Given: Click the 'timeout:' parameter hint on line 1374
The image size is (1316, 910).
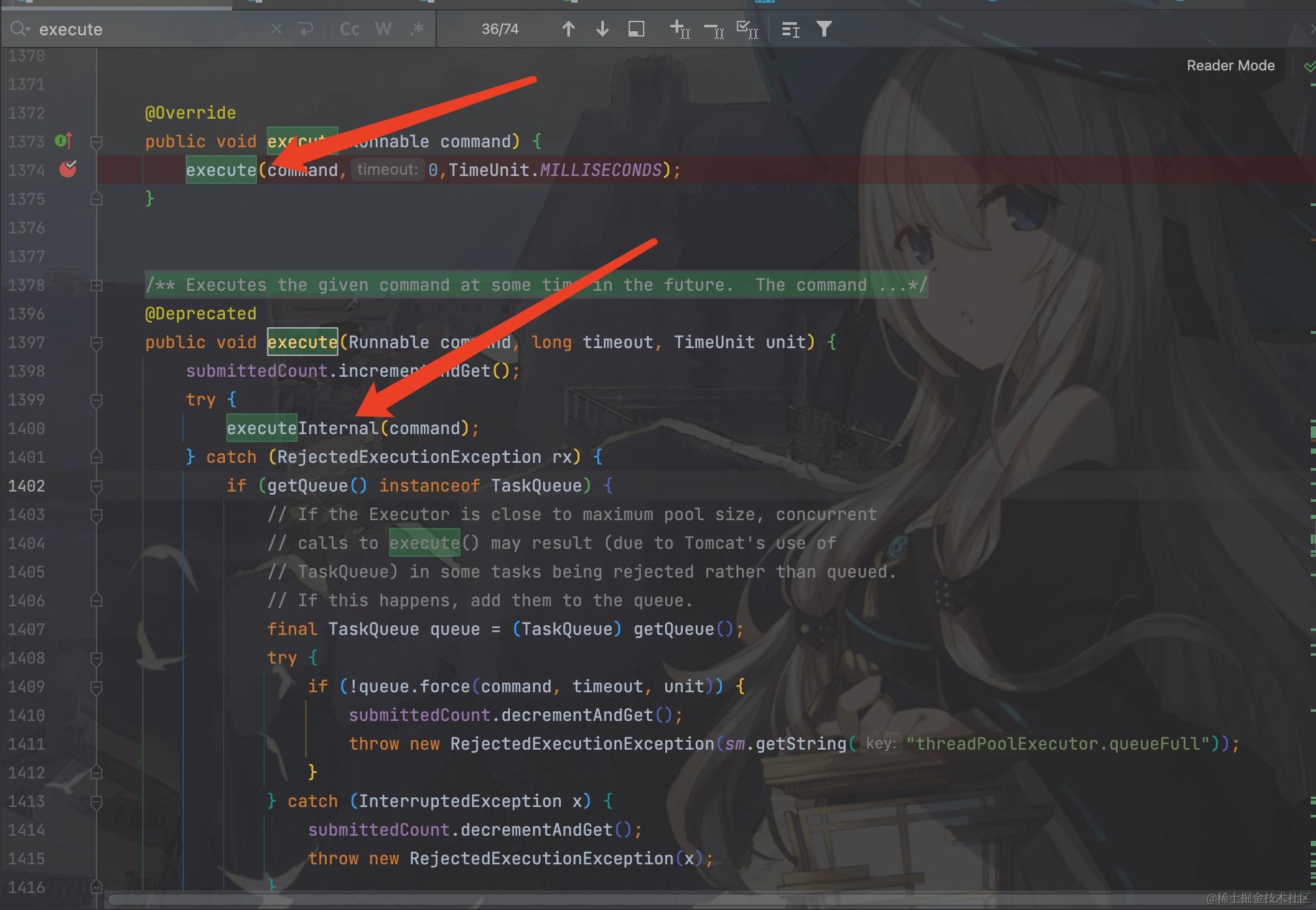Looking at the screenshot, I should (x=387, y=169).
